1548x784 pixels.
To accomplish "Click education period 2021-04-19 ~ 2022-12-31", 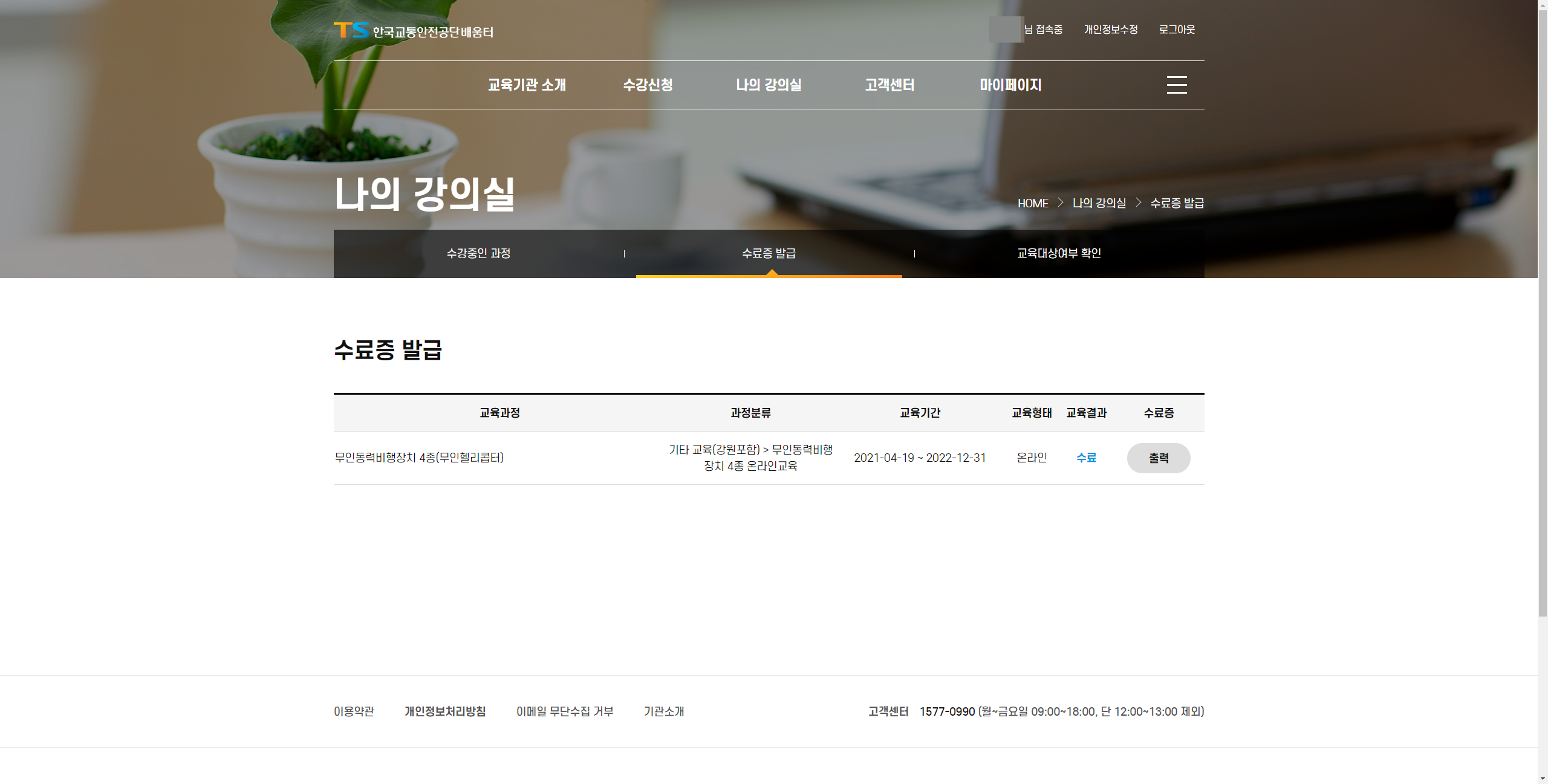I will pos(920,458).
